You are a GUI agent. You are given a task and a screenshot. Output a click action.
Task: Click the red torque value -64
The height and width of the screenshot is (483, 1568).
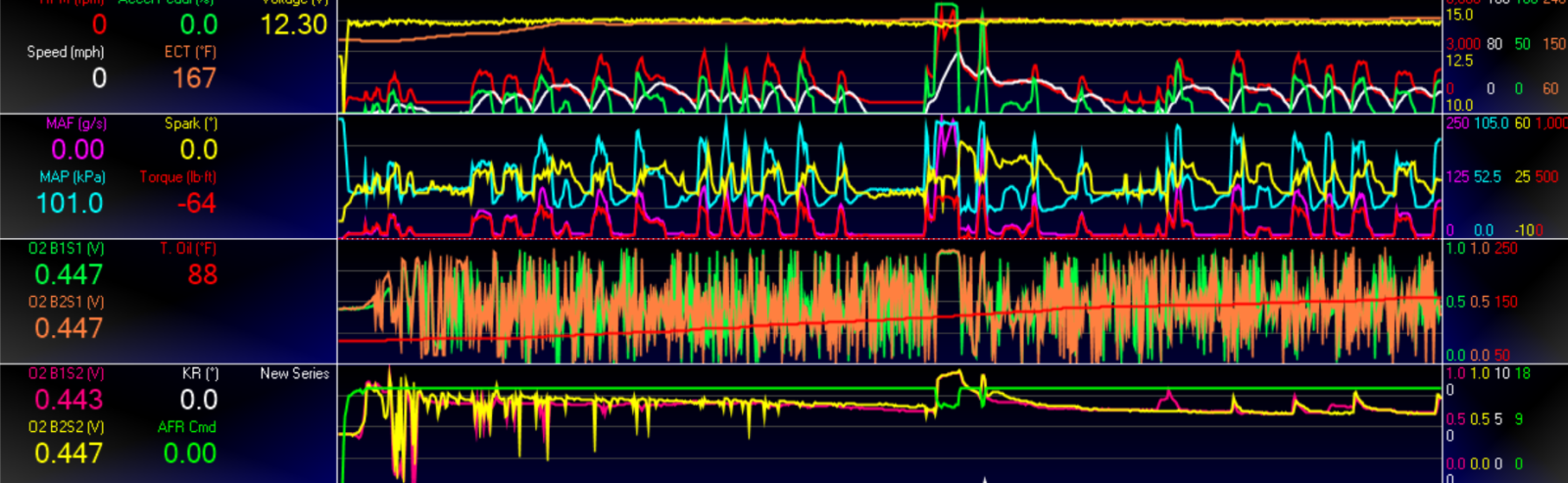coord(197,204)
